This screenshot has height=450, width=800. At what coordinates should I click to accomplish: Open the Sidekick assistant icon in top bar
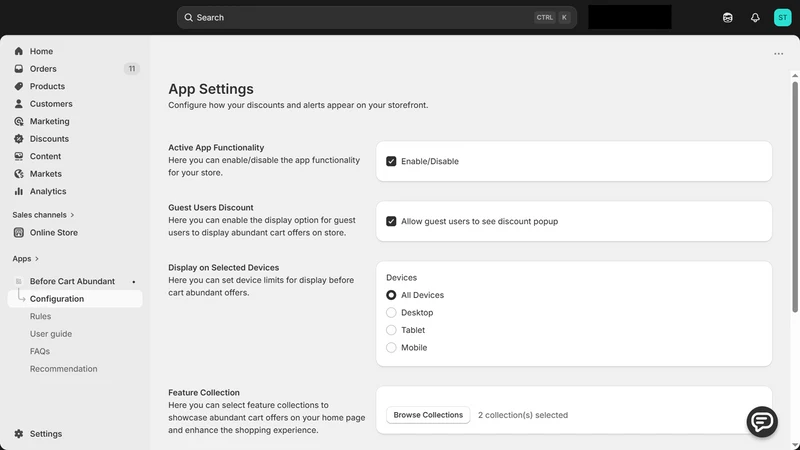[728, 17]
